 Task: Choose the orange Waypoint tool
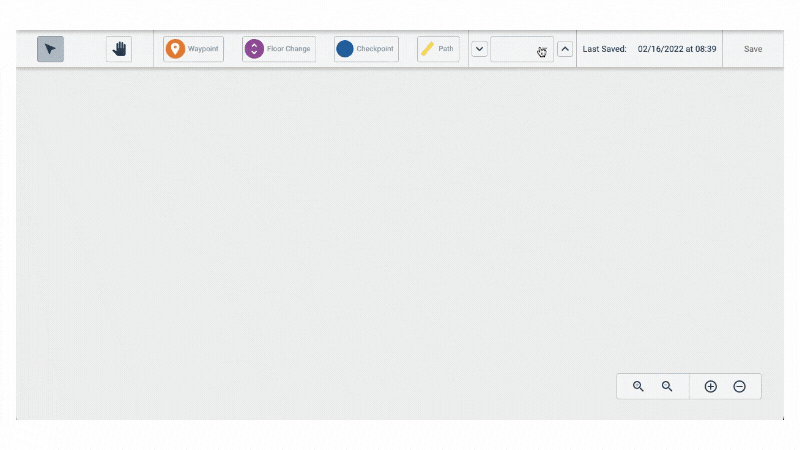point(193,49)
